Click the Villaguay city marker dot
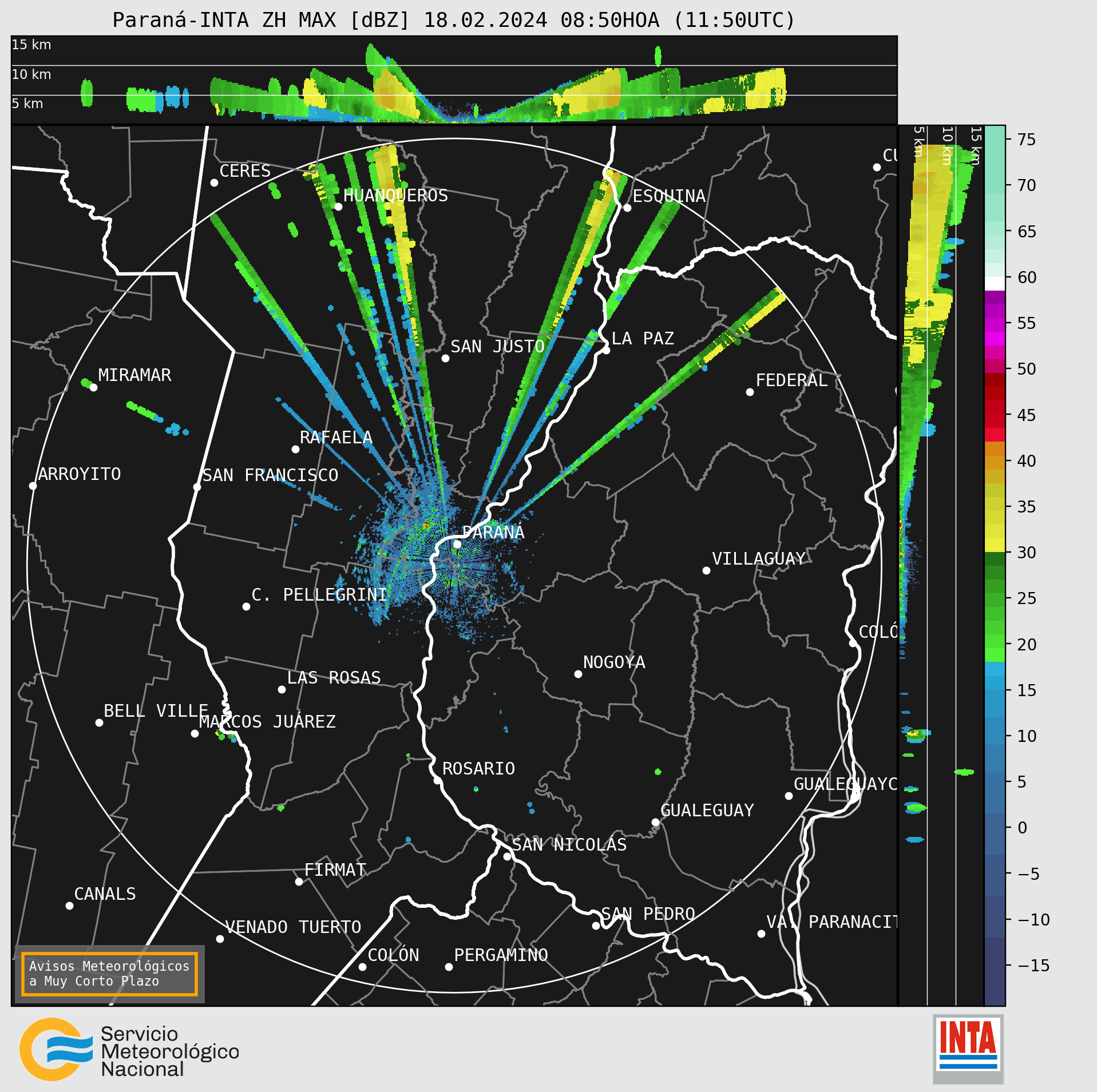This screenshot has width=1097, height=1092. (706, 570)
